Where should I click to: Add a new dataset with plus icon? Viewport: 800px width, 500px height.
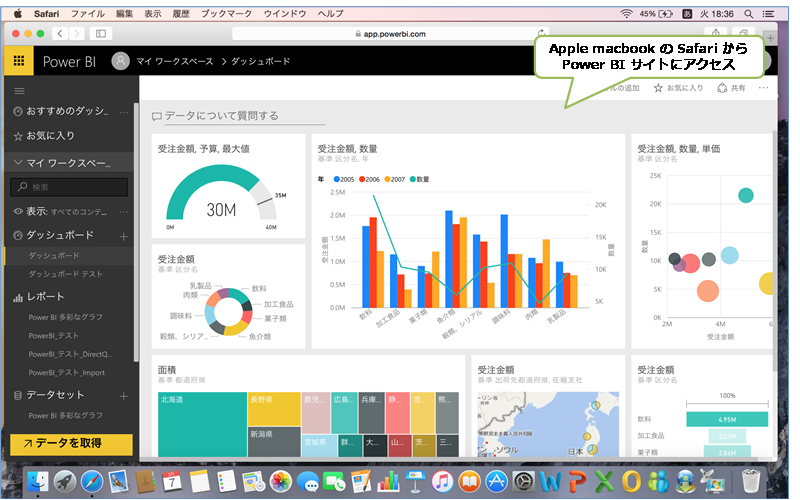tap(123, 396)
